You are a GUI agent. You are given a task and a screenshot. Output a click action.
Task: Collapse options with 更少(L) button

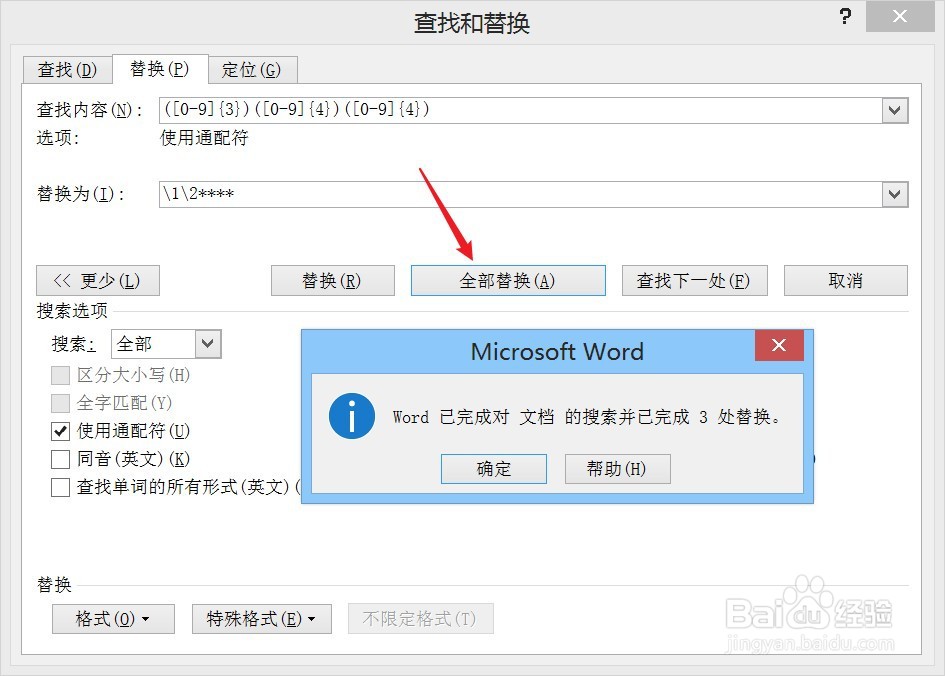pyautogui.click(x=98, y=281)
